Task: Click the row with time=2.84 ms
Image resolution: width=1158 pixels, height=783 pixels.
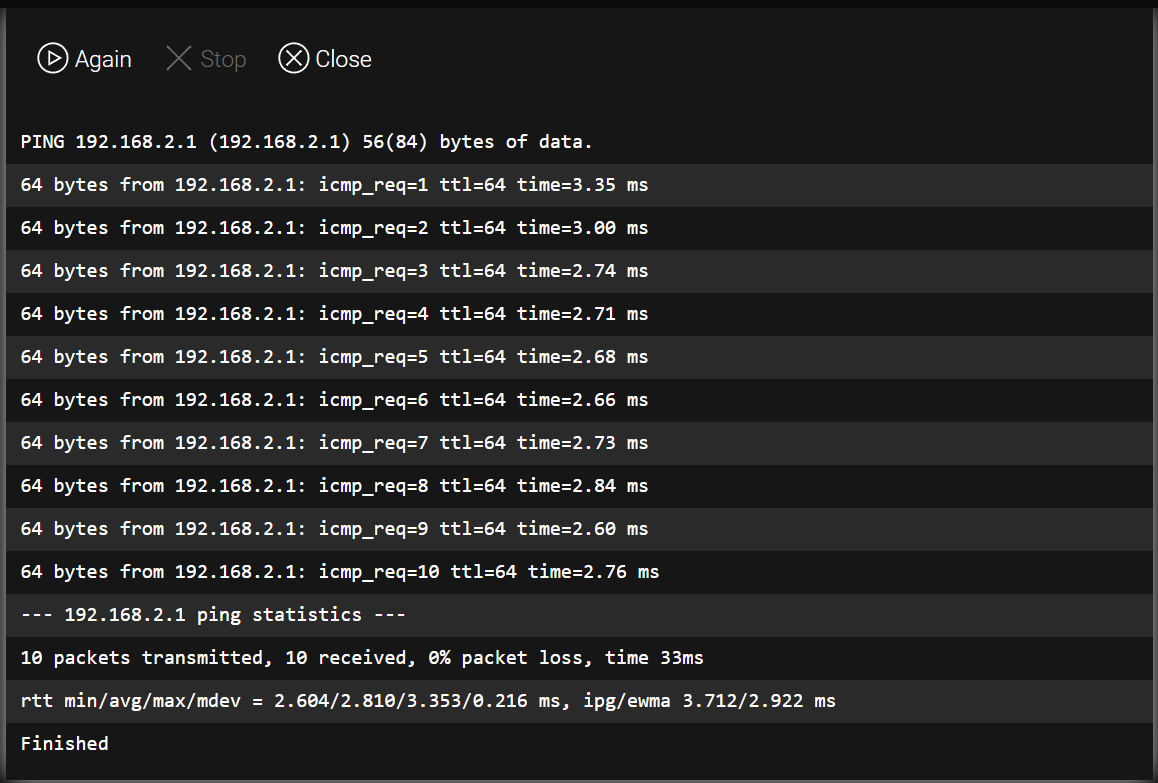Action: (579, 485)
